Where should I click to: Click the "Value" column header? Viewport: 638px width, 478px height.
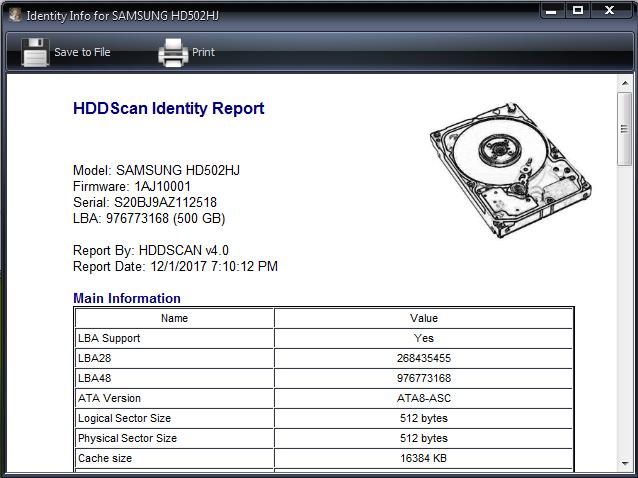tap(424, 318)
